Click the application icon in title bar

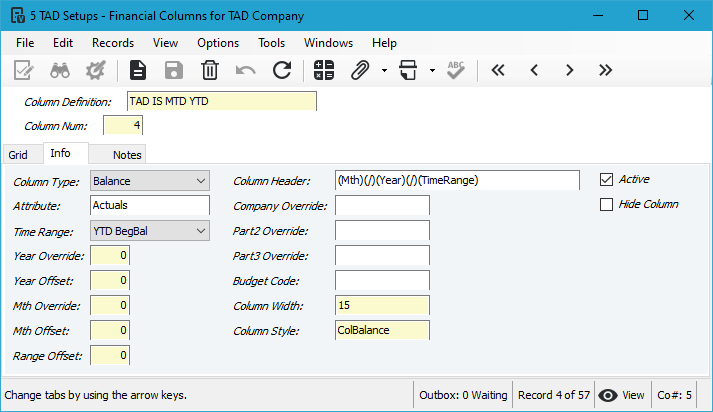(18, 15)
